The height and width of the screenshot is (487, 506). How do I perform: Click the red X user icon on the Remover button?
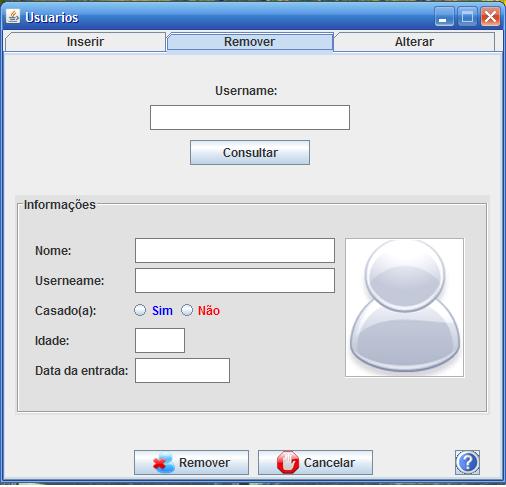coord(164,463)
